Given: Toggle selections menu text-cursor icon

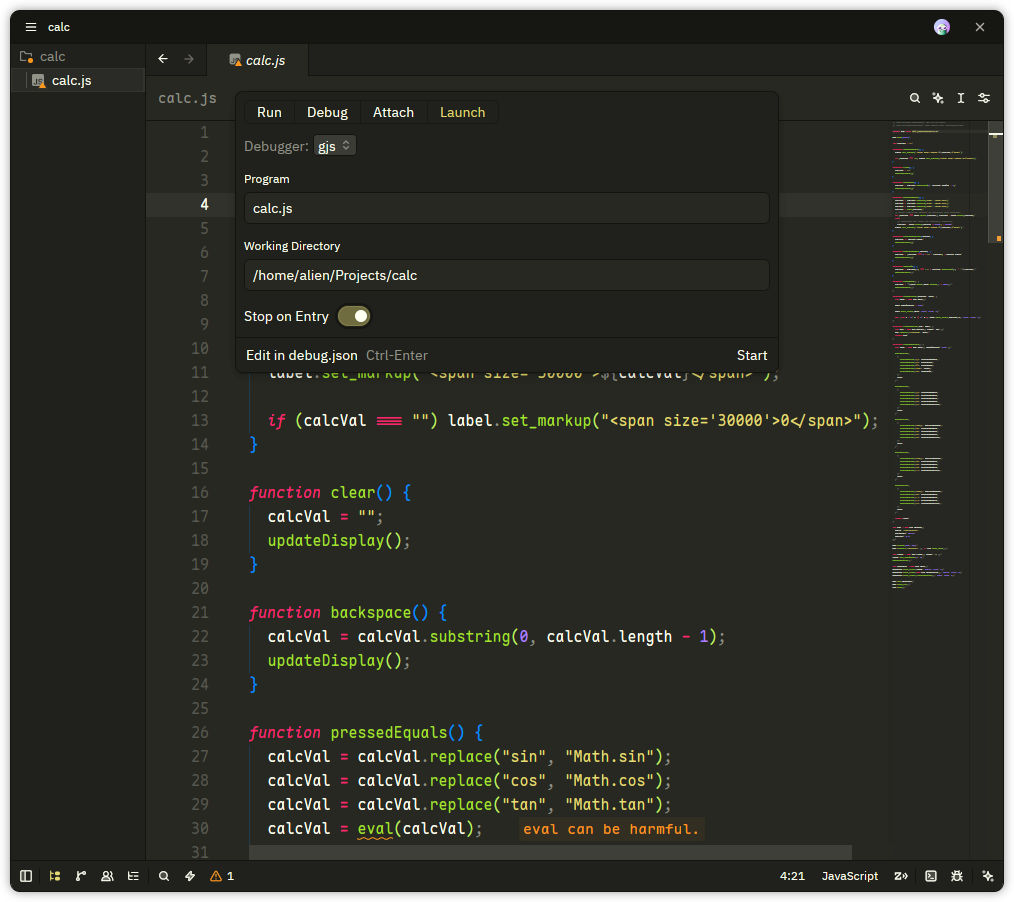Looking at the screenshot, I should coord(961,98).
